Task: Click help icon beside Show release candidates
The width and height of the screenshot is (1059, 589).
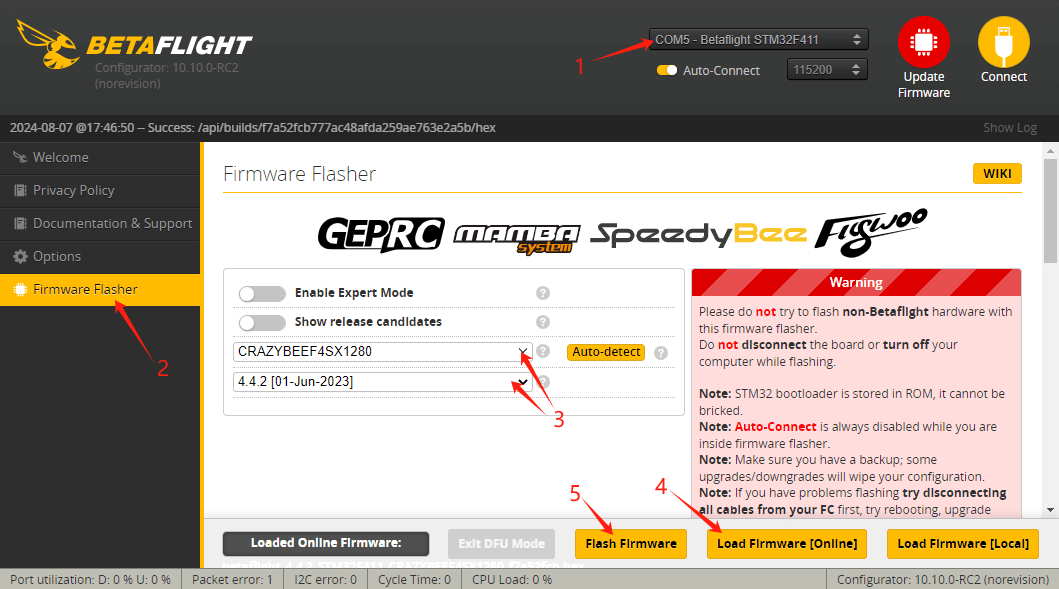Action: point(543,322)
